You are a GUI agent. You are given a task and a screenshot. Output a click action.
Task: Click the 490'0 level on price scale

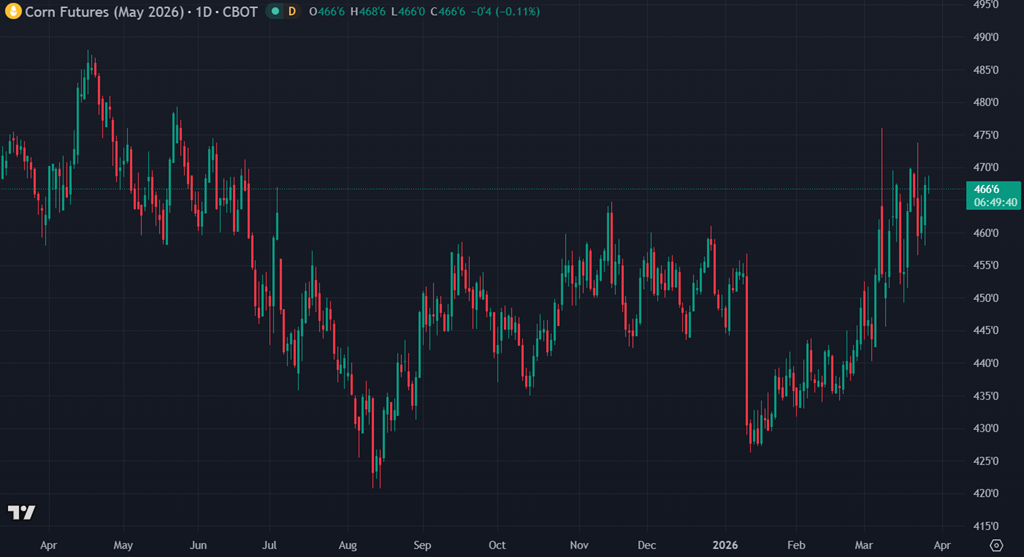987,37
